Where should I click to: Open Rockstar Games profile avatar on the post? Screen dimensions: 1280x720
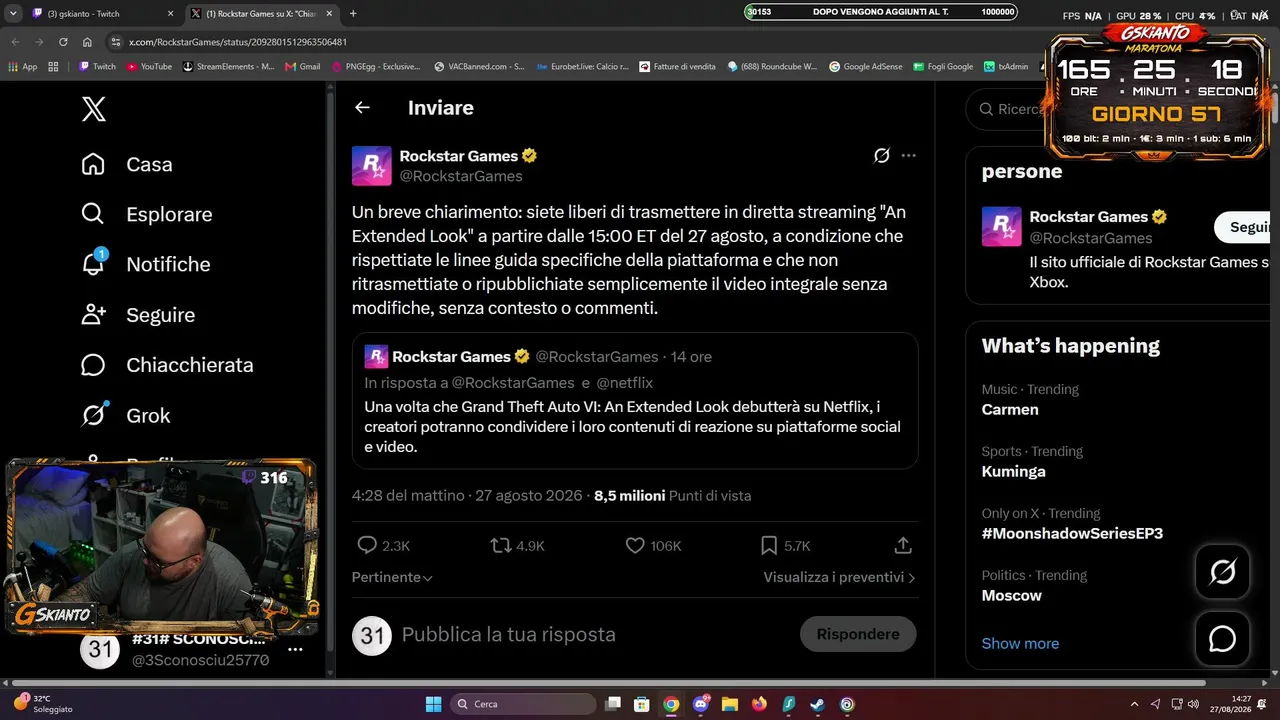[x=371, y=166]
